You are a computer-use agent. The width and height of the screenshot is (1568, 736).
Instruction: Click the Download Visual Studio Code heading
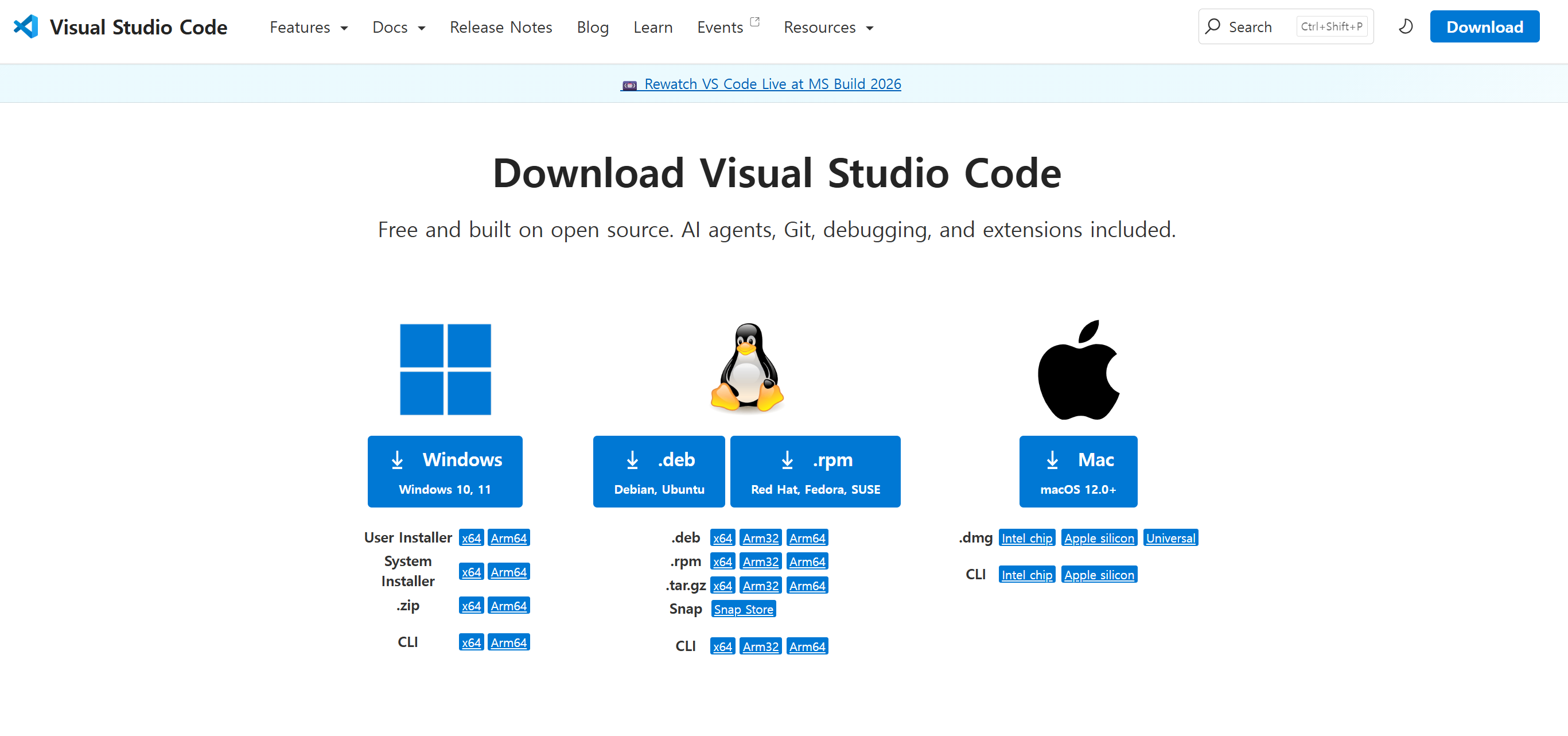tap(777, 173)
